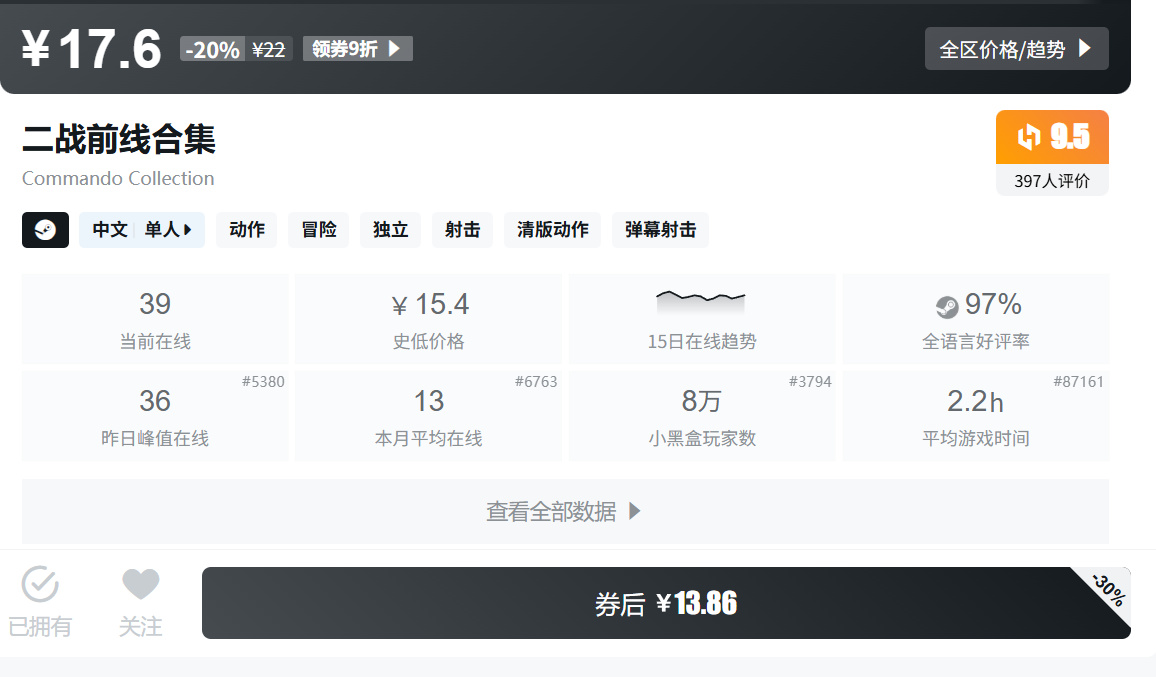Click the #3794 rank label
Screen dimensions: 1156x677
click(810, 381)
